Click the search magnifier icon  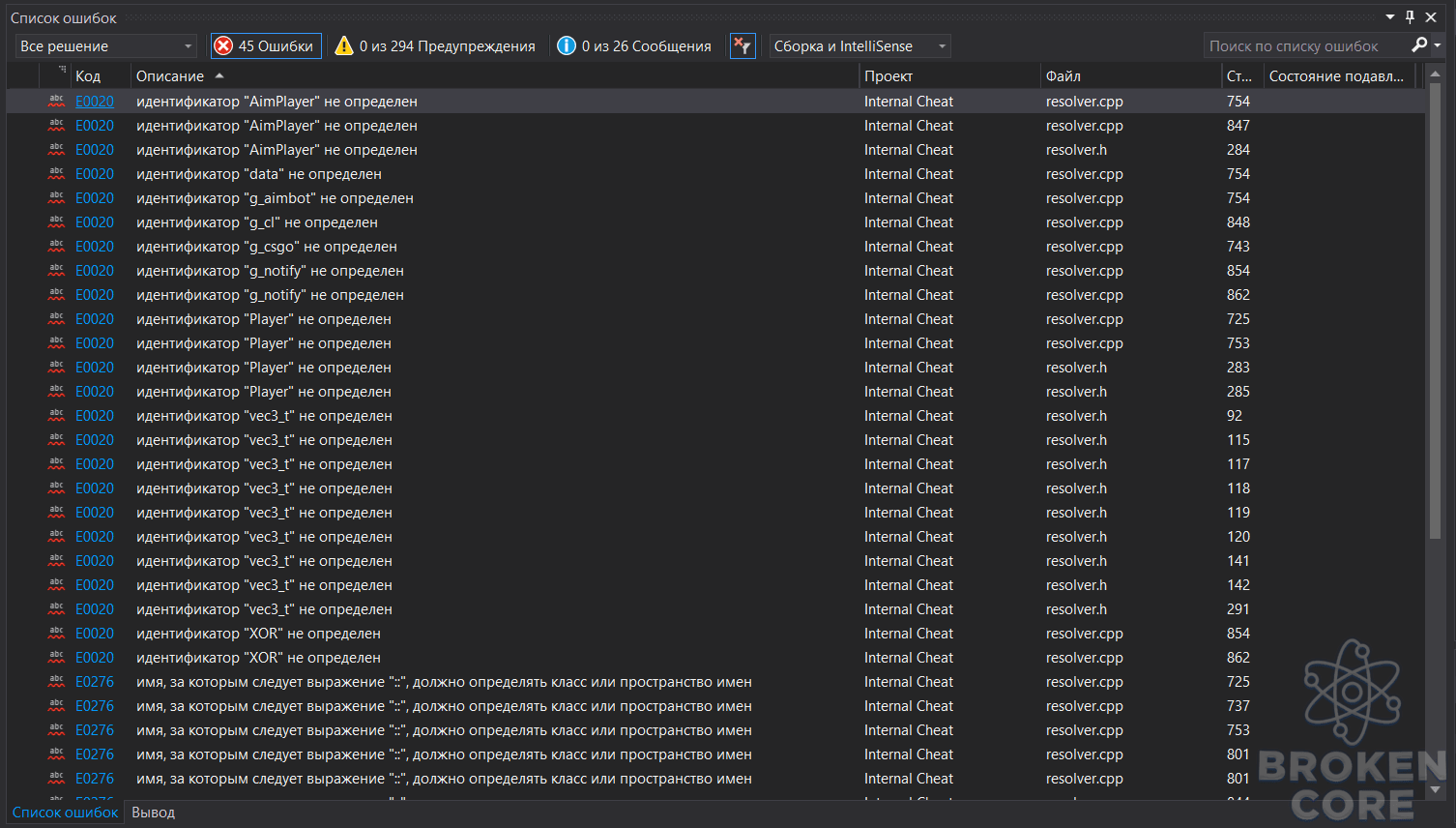click(x=1419, y=45)
